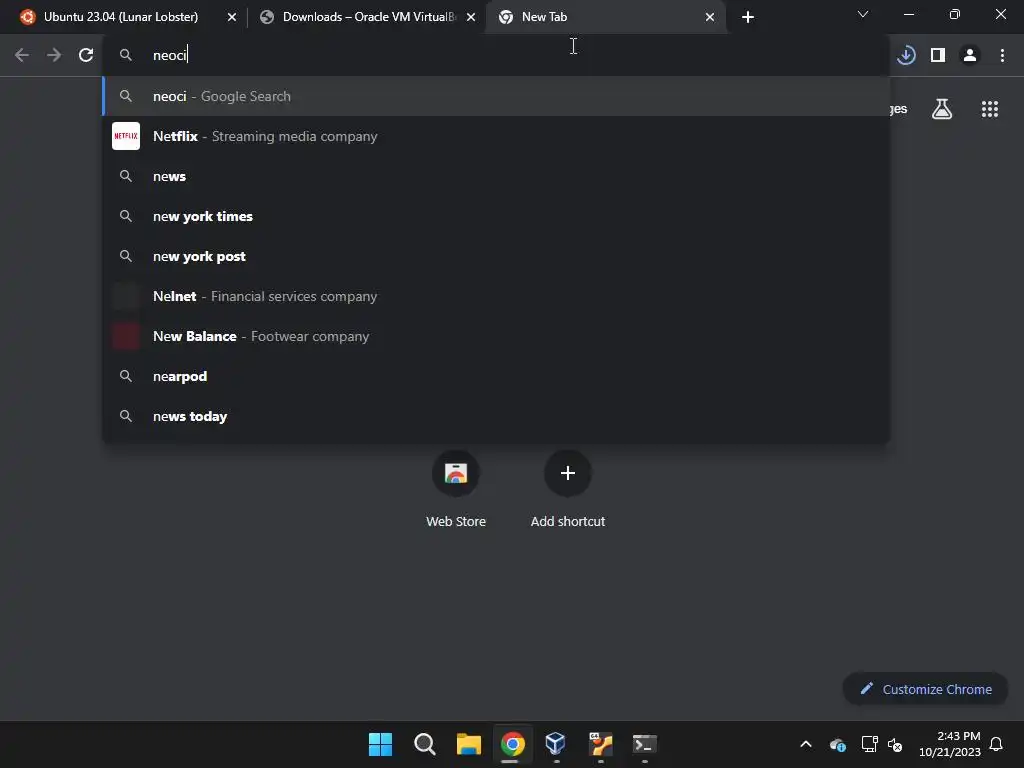Open the Chrome downloads icon
This screenshot has height=768, width=1024.
pos(906,56)
